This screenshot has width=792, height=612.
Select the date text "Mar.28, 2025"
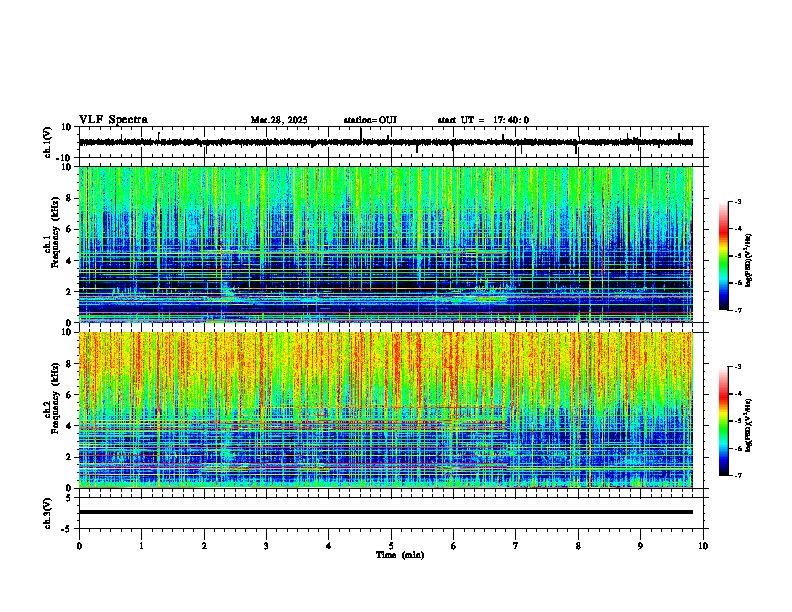[x=279, y=120]
